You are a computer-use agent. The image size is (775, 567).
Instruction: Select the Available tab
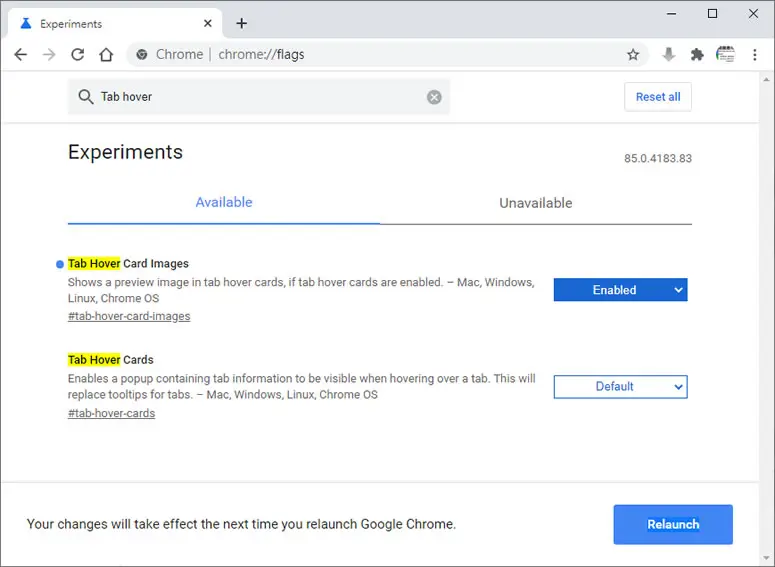224,203
